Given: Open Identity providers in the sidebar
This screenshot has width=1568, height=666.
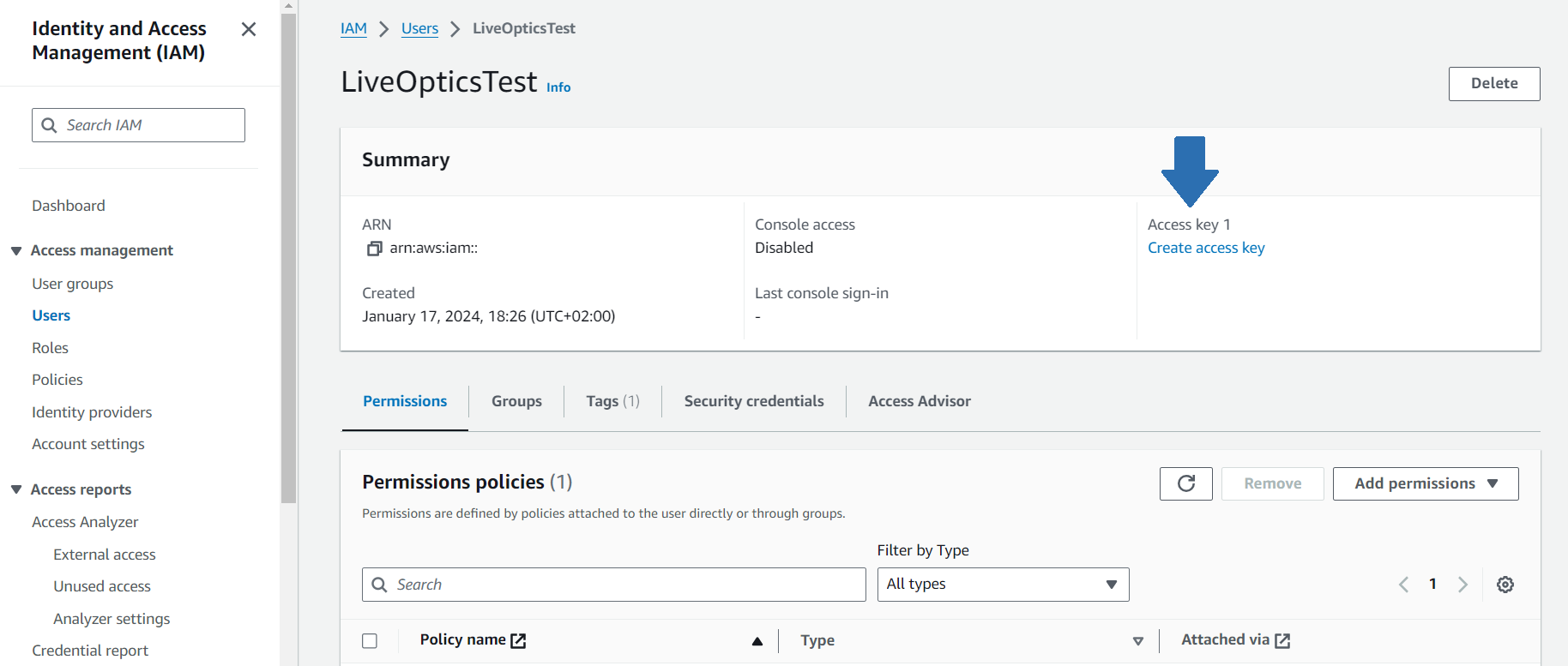Looking at the screenshot, I should [x=92, y=412].
